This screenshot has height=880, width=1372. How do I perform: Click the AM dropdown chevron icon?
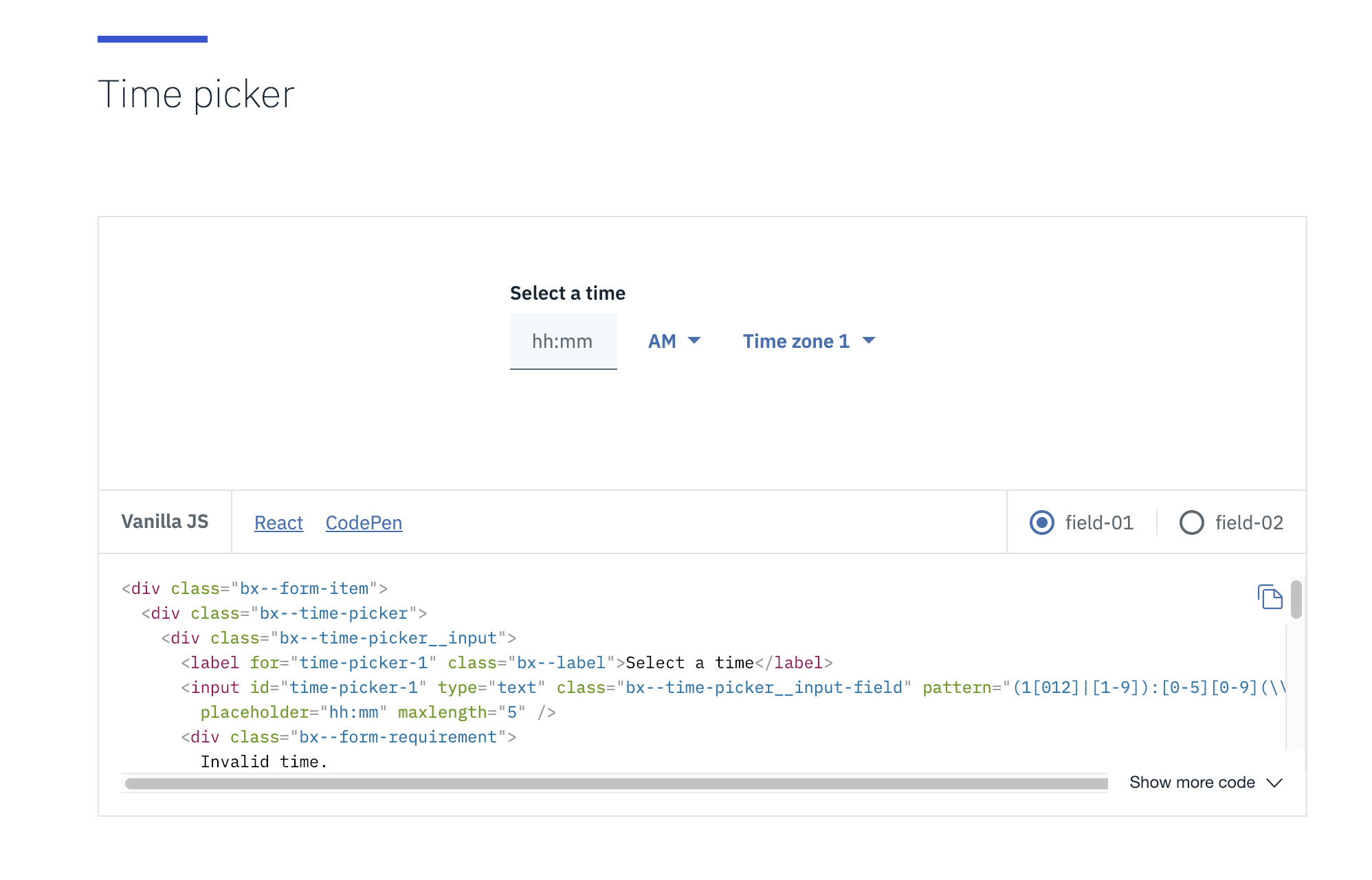click(x=696, y=340)
